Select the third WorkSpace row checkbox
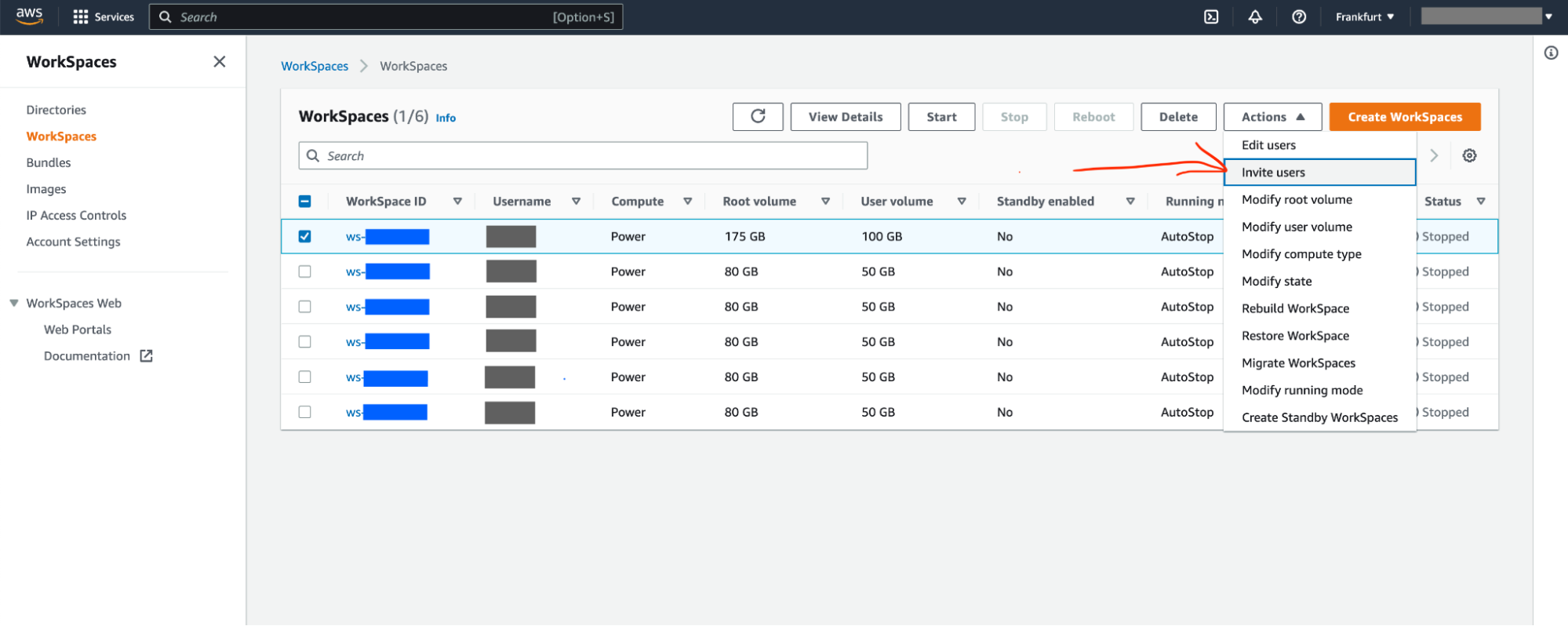The height and width of the screenshot is (626, 1568). click(305, 307)
